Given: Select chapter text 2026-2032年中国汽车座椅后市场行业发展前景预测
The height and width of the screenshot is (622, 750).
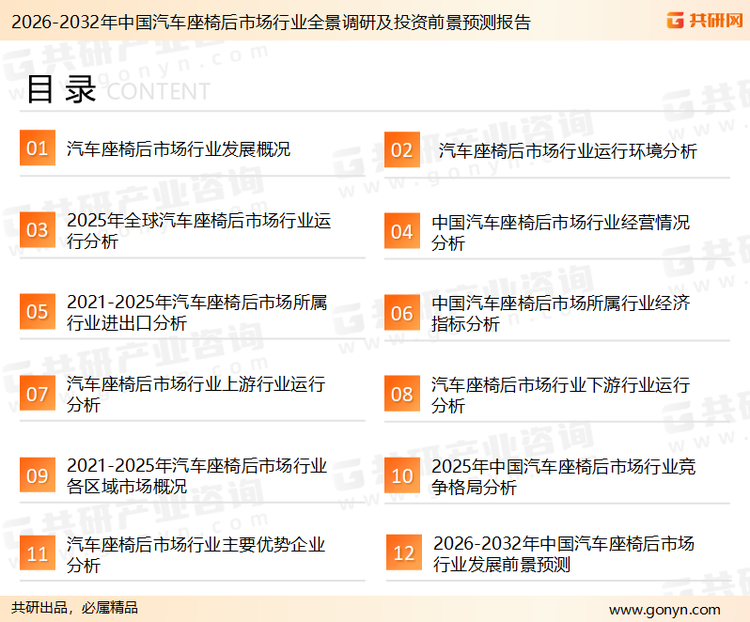Looking at the screenshot, I should point(563,554).
